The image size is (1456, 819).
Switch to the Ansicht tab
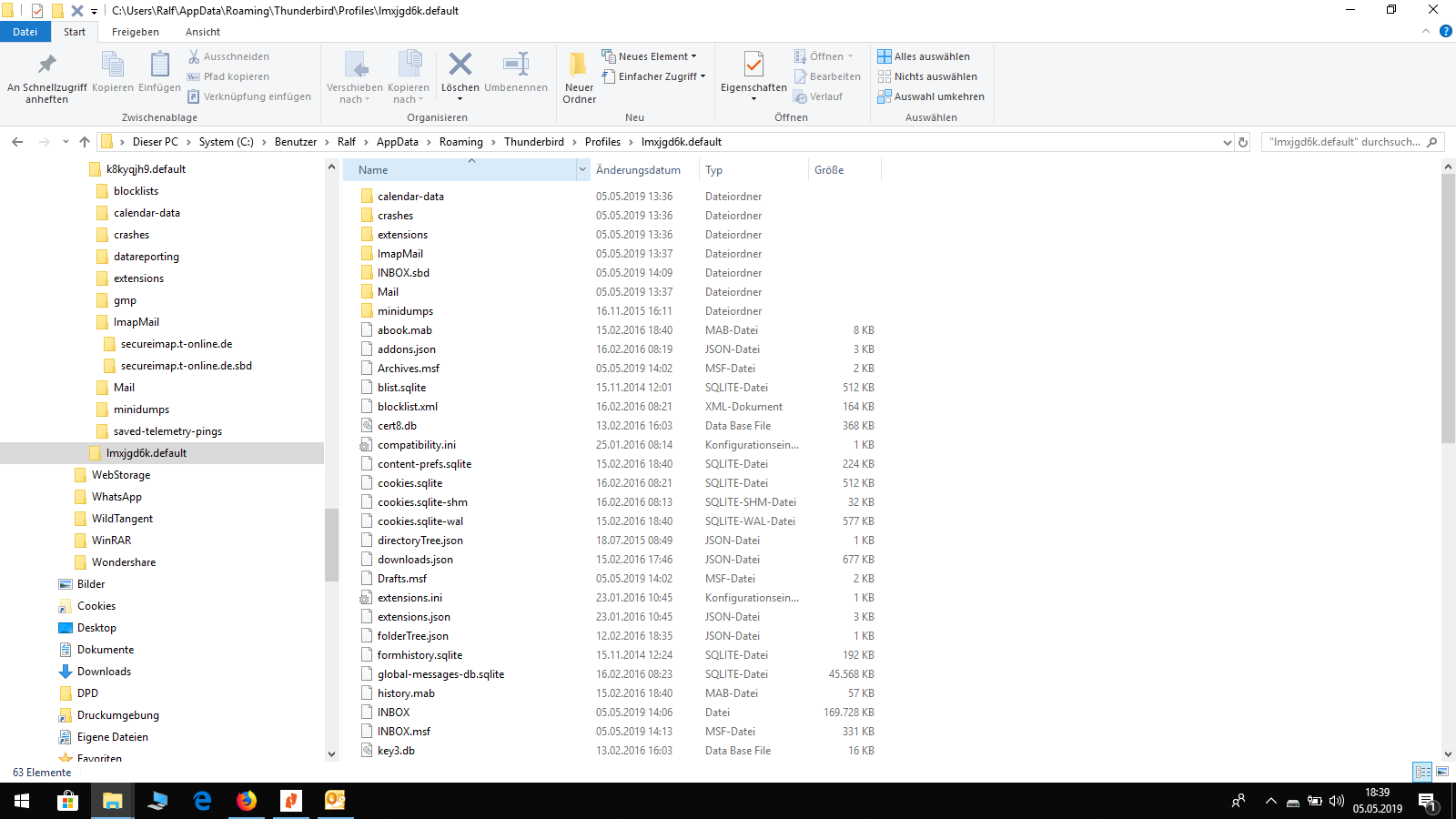(203, 32)
